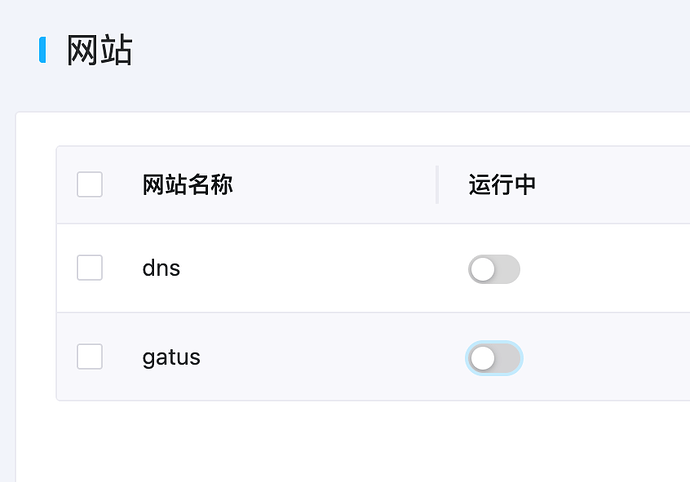This screenshot has height=482, width=690.
Task: Enable the running switch for gatus
Action: [x=494, y=358]
